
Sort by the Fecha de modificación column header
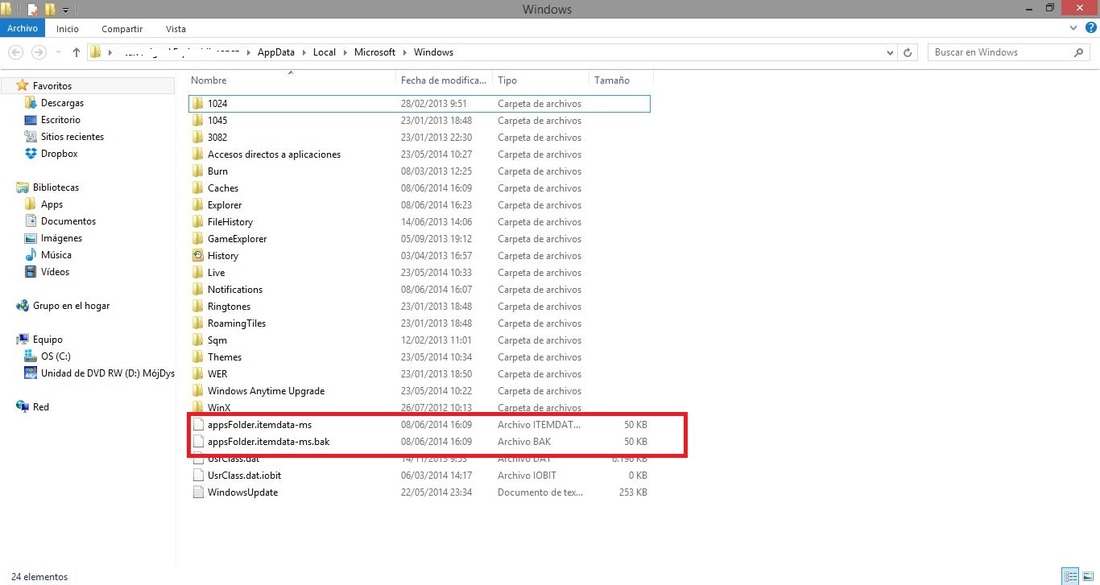point(444,81)
